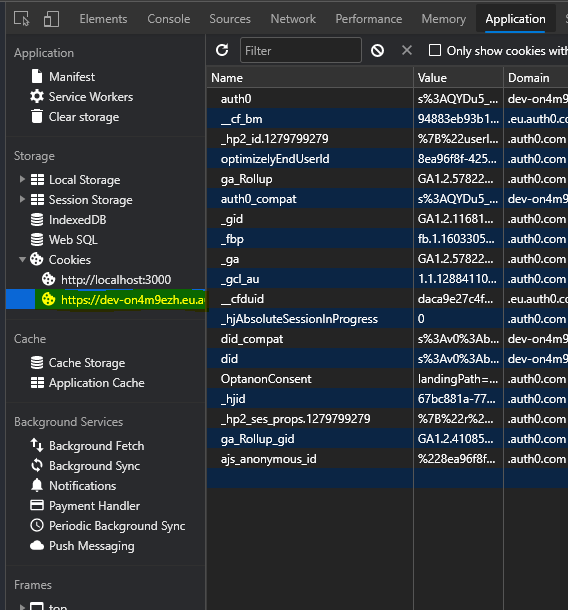The width and height of the screenshot is (568, 610).
Task: Click the landingPath= value cell
Action: pyautogui.click(x=458, y=379)
